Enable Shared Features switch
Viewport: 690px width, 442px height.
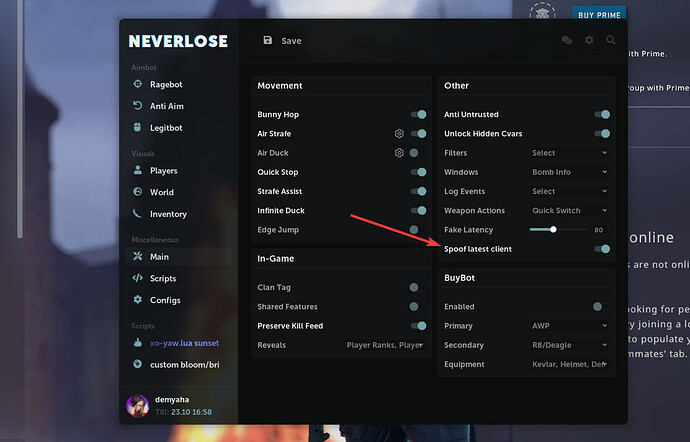(x=415, y=306)
